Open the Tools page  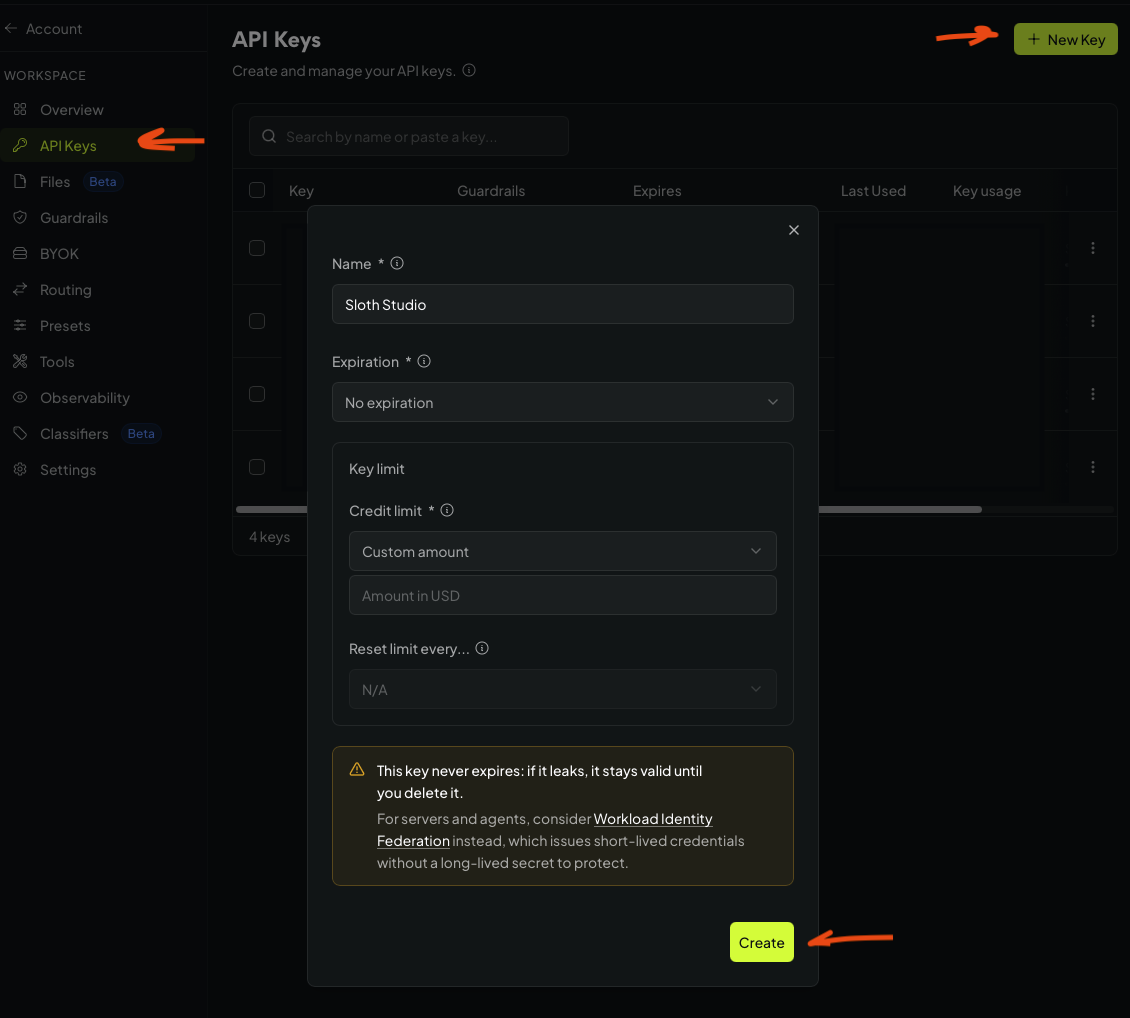(57, 362)
